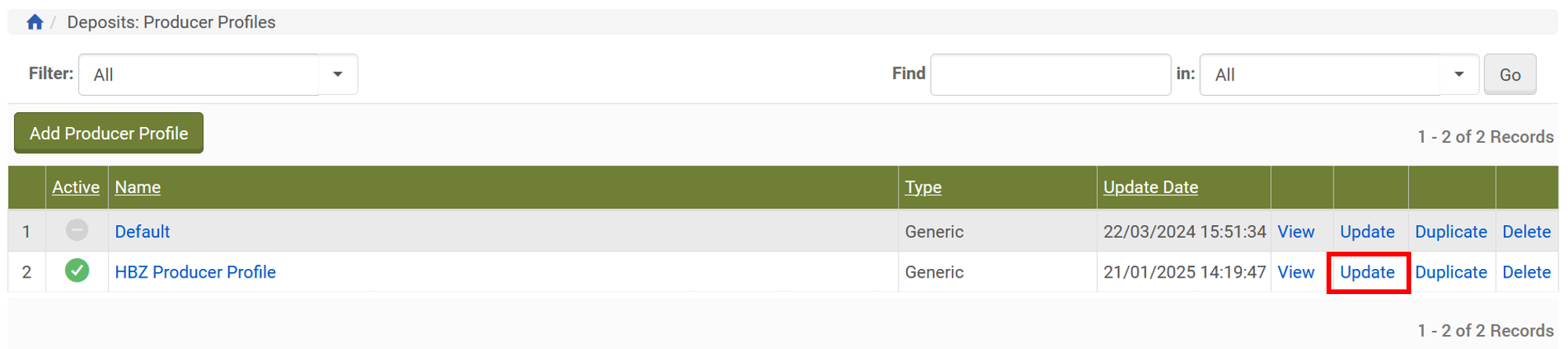Screen dimensions: 1568x349
Task: Sort table by Name column header
Action: pos(138,187)
